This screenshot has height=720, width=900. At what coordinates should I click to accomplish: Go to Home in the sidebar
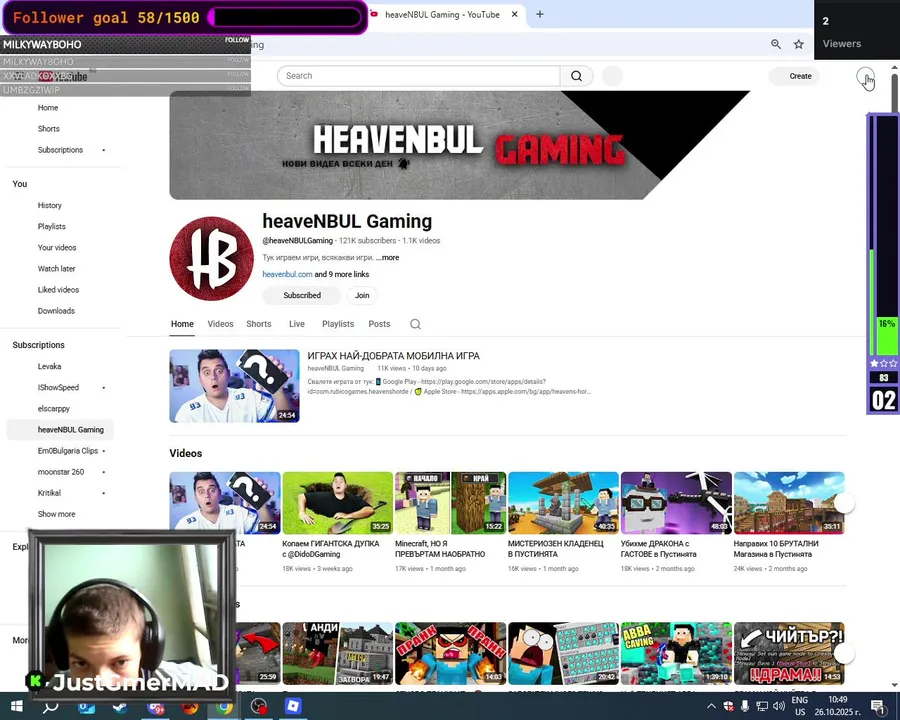point(48,107)
